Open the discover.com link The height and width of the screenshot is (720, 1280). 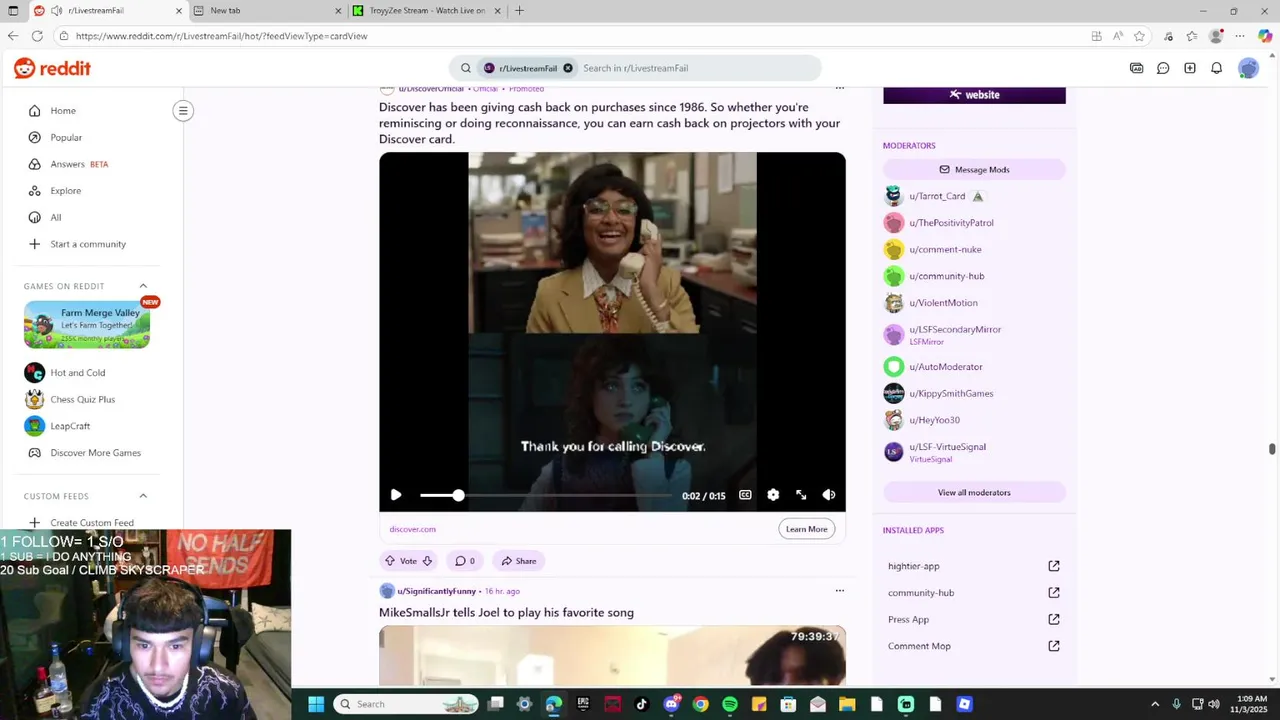pos(412,529)
